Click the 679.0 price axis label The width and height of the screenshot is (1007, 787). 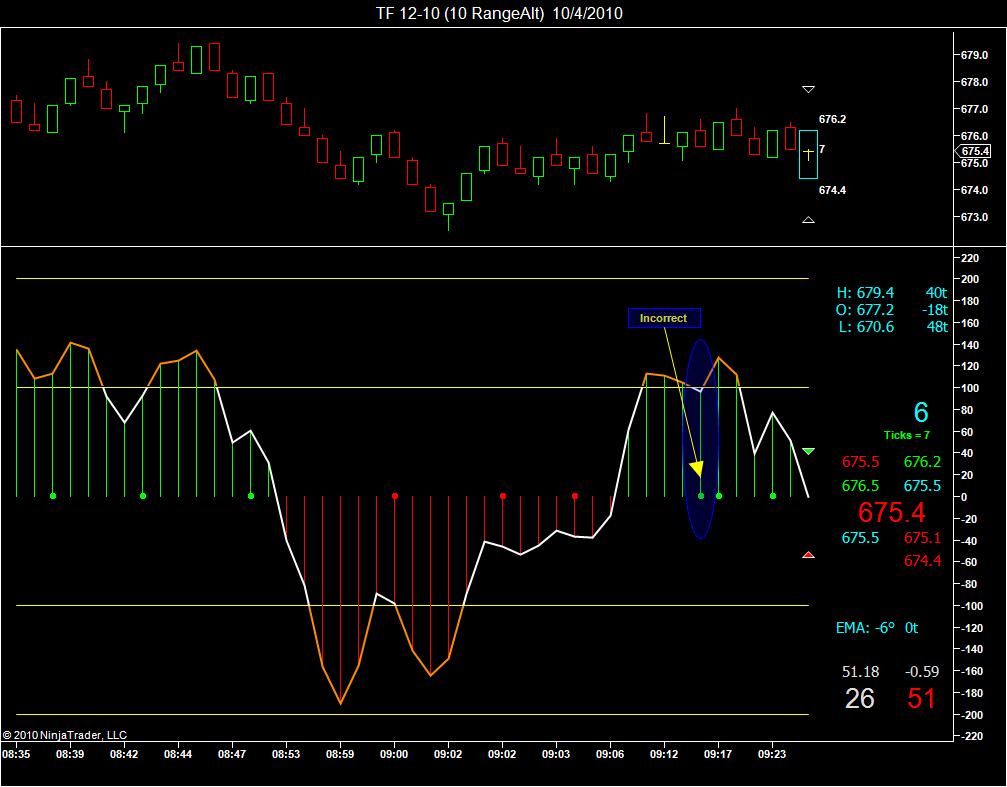(974, 55)
